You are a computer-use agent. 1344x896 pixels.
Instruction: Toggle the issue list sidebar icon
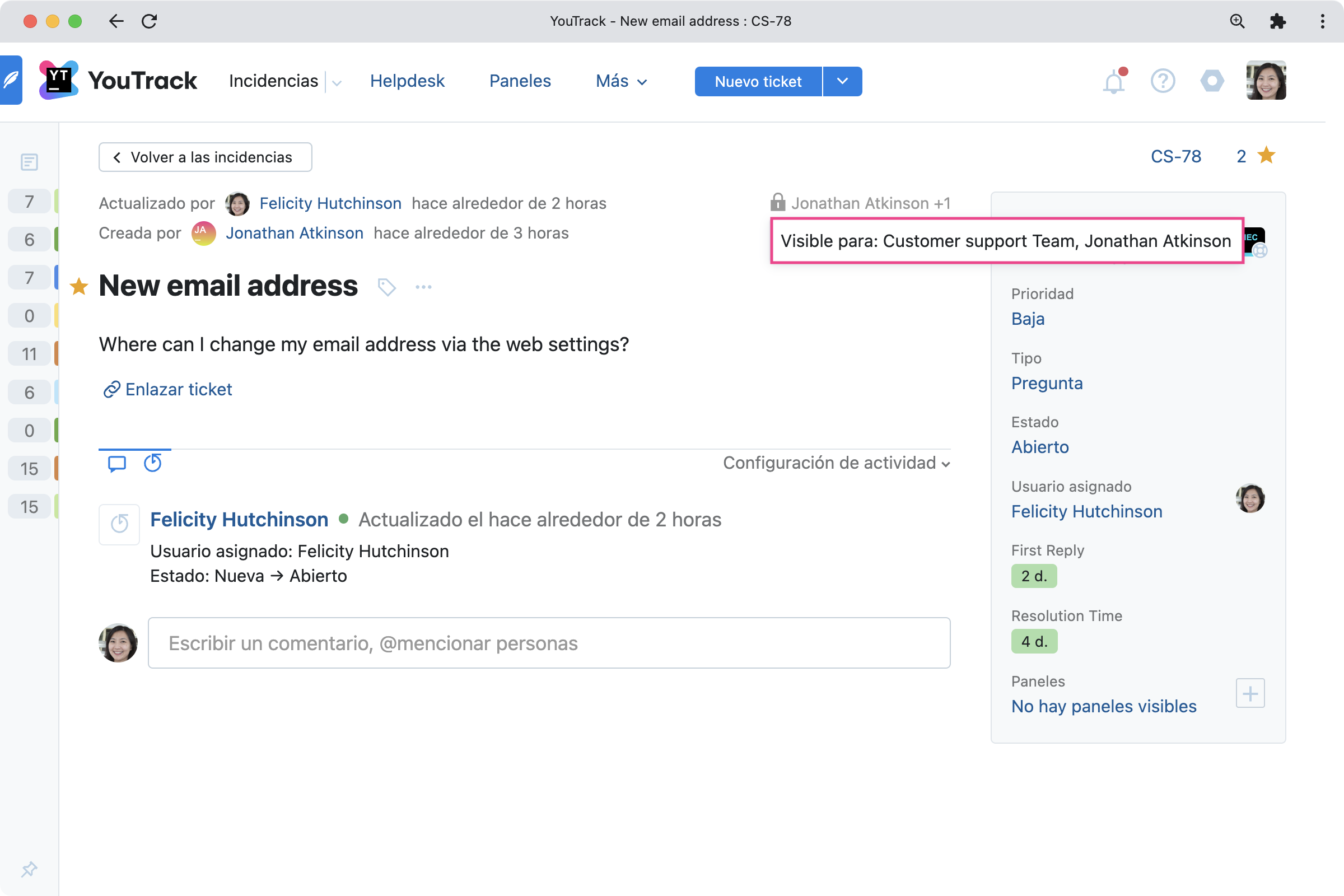(x=29, y=162)
